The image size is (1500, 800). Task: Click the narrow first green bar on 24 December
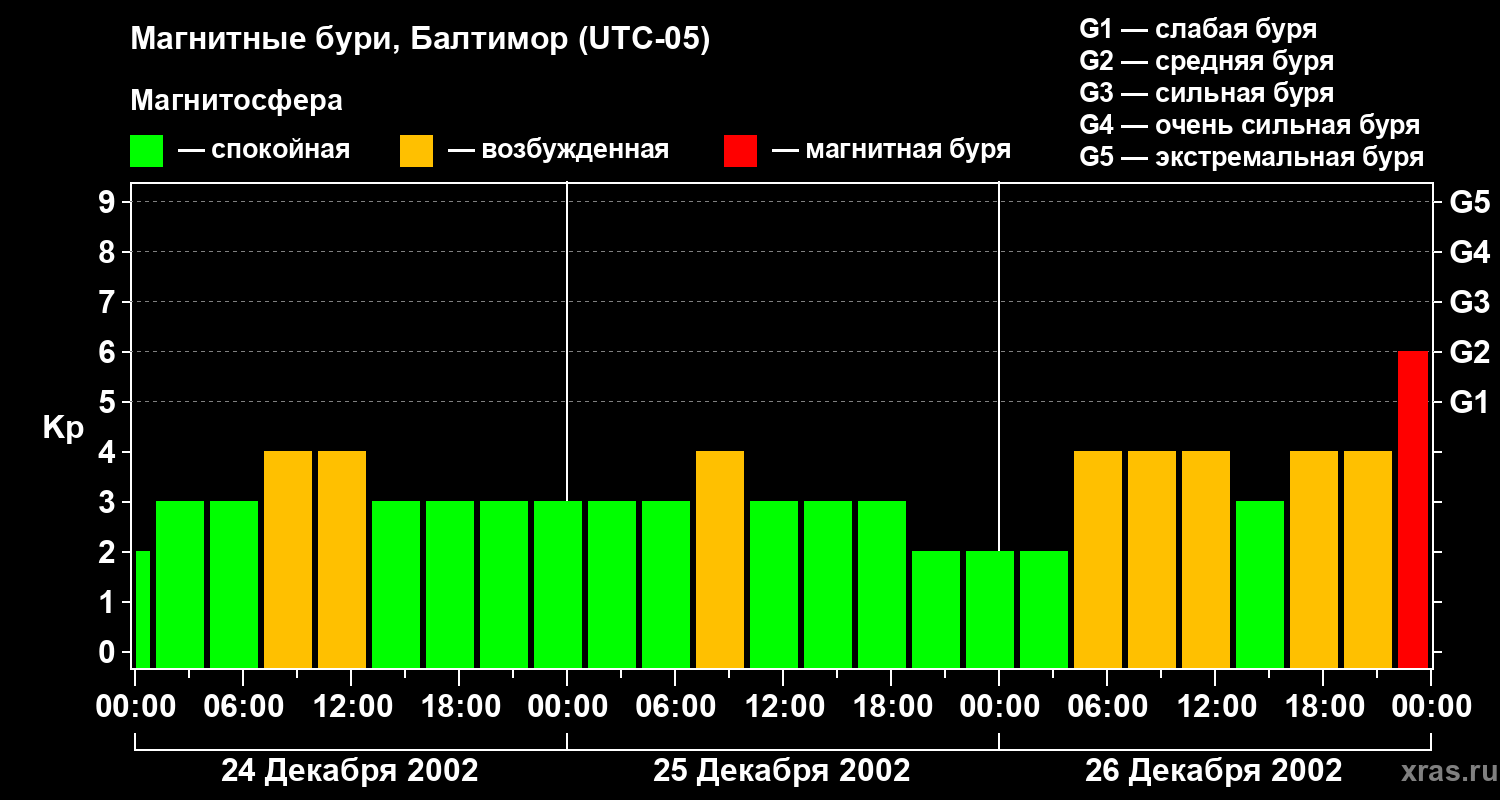(142, 609)
